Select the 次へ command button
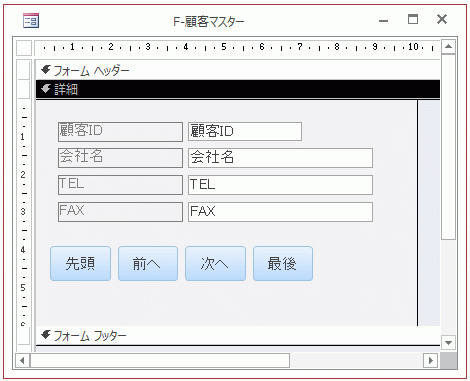This screenshot has width=470, height=381. [215, 264]
